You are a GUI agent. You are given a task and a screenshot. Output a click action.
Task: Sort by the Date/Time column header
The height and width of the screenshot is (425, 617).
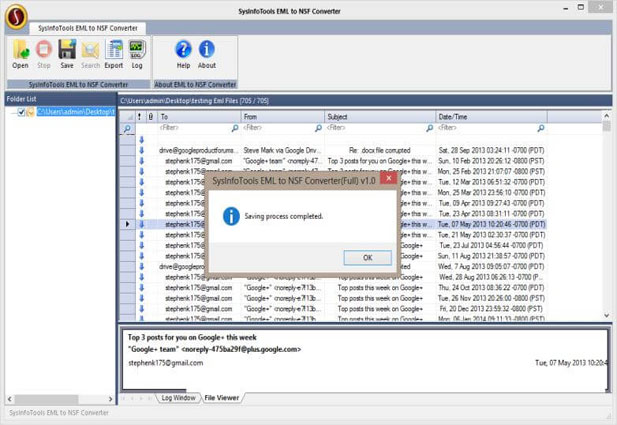click(x=491, y=117)
